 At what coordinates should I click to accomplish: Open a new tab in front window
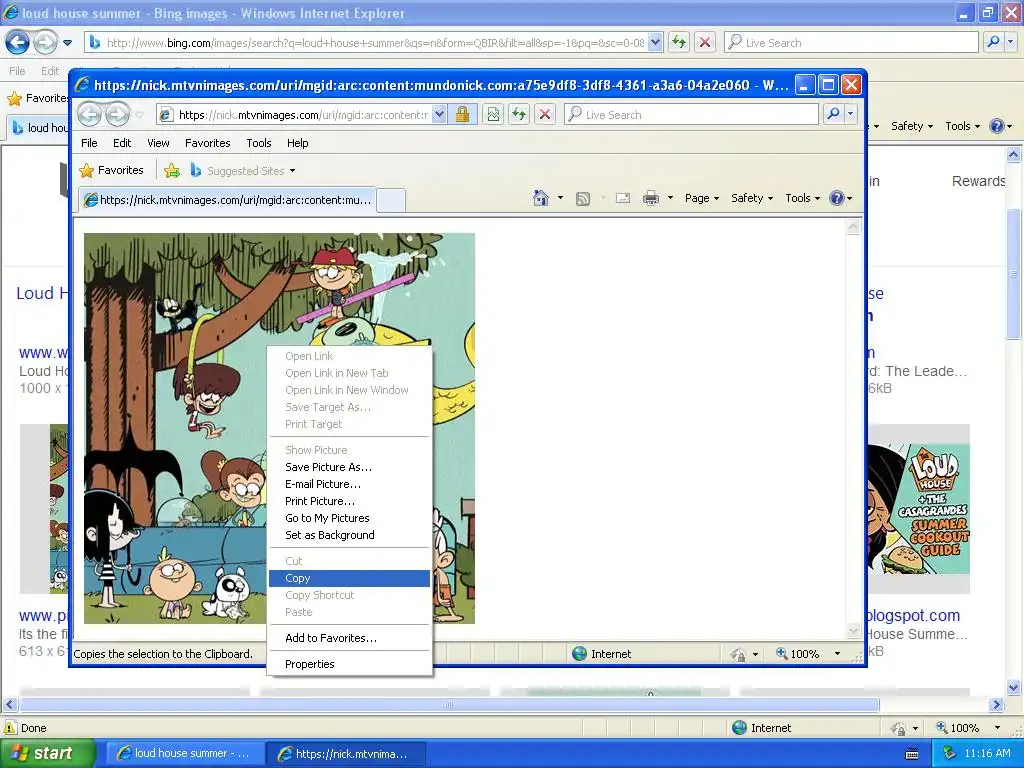pyautogui.click(x=391, y=200)
